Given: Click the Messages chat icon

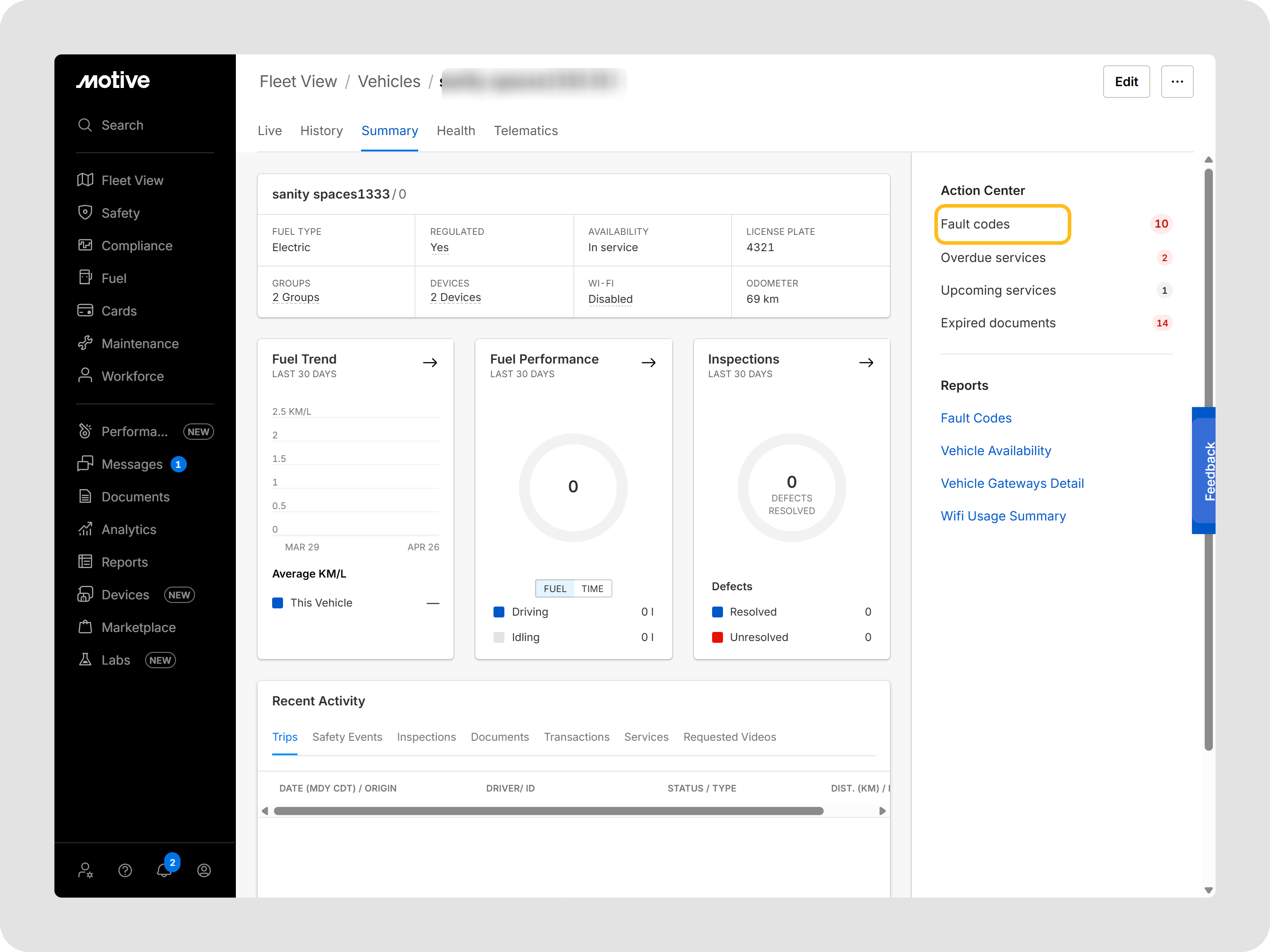Looking at the screenshot, I should click(85, 464).
